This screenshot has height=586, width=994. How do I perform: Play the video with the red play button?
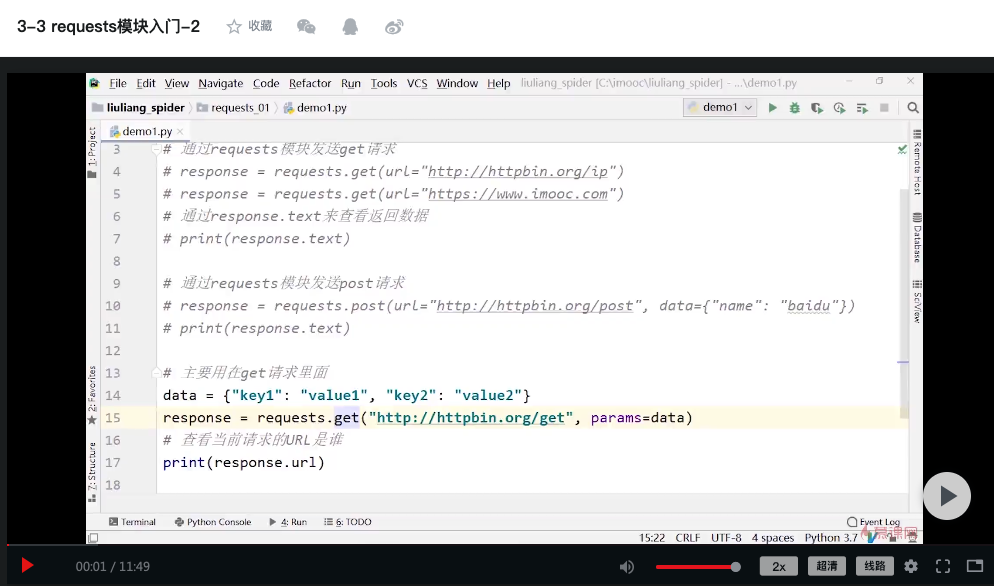27,566
